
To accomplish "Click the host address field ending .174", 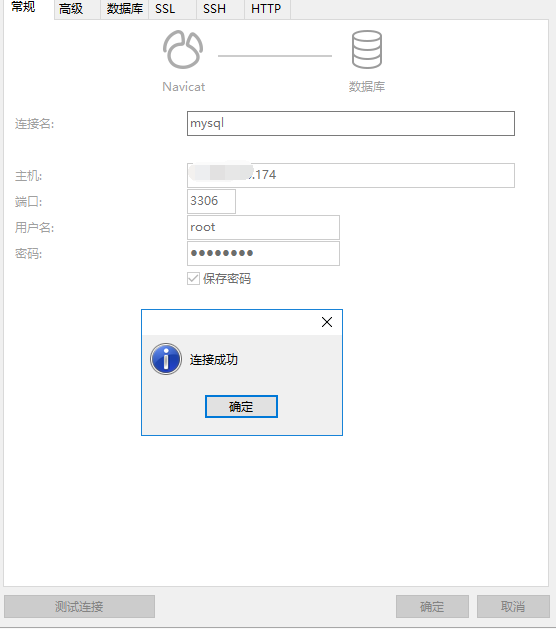I will click(x=351, y=175).
